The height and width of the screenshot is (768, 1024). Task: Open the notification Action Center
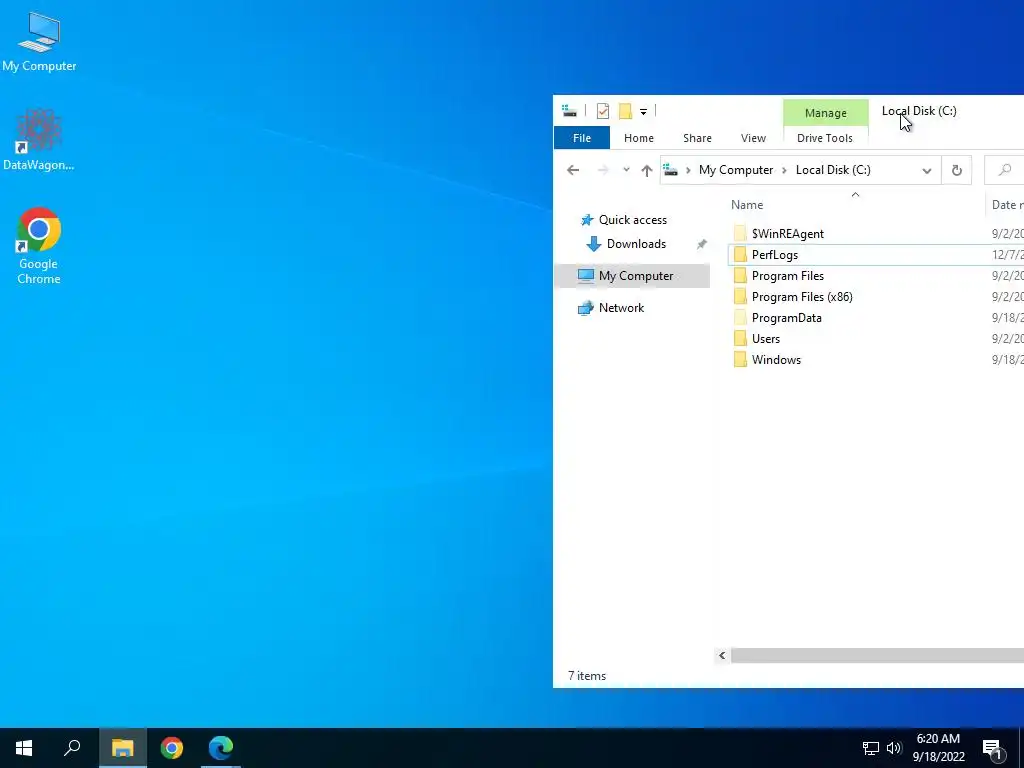tap(993, 748)
